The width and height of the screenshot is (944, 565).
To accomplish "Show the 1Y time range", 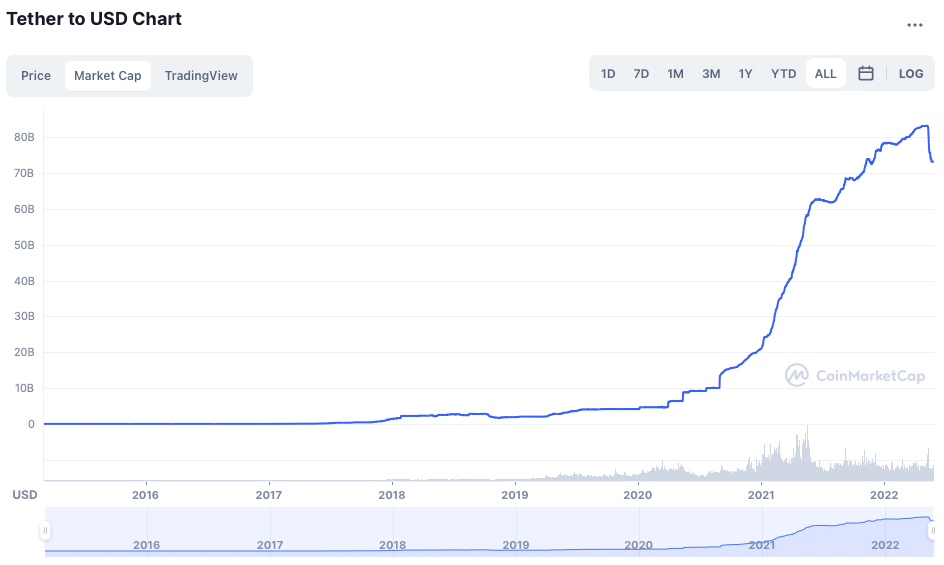I will tap(745, 73).
